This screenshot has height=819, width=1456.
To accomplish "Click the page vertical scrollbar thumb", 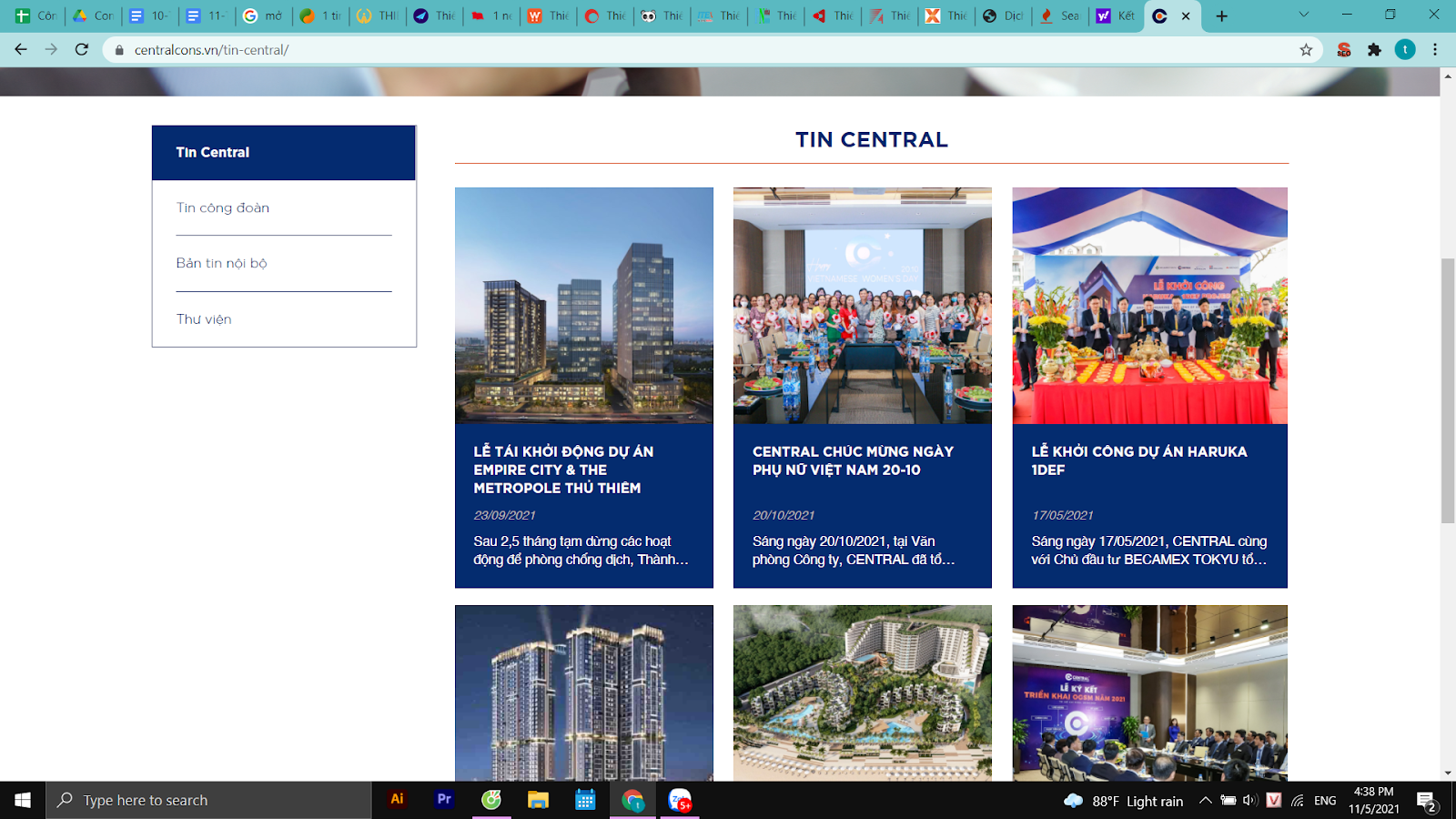I will click(1448, 390).
